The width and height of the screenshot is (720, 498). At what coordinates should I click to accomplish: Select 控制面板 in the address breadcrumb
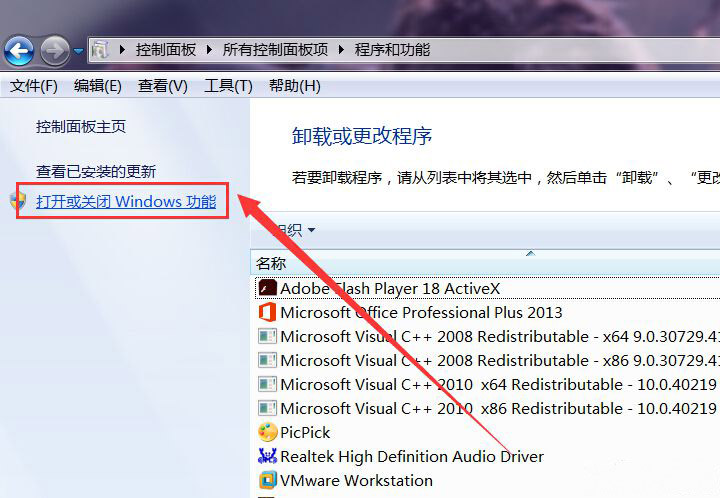coord(166,50)
